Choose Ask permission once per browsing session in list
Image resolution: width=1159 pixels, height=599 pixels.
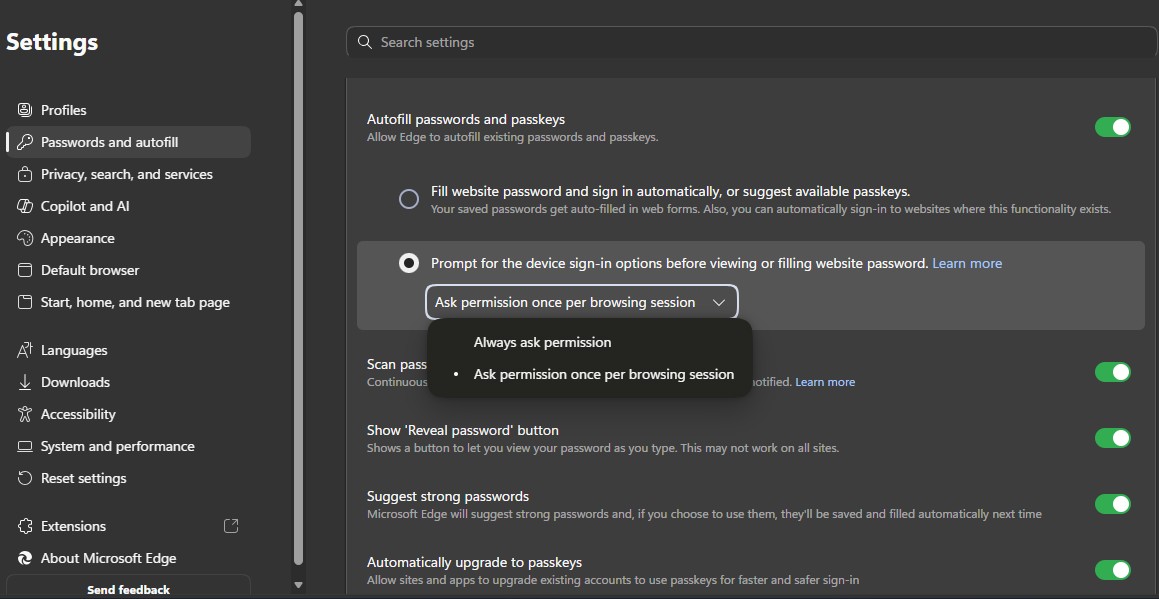pyautogui.click(x=590, y=374)
